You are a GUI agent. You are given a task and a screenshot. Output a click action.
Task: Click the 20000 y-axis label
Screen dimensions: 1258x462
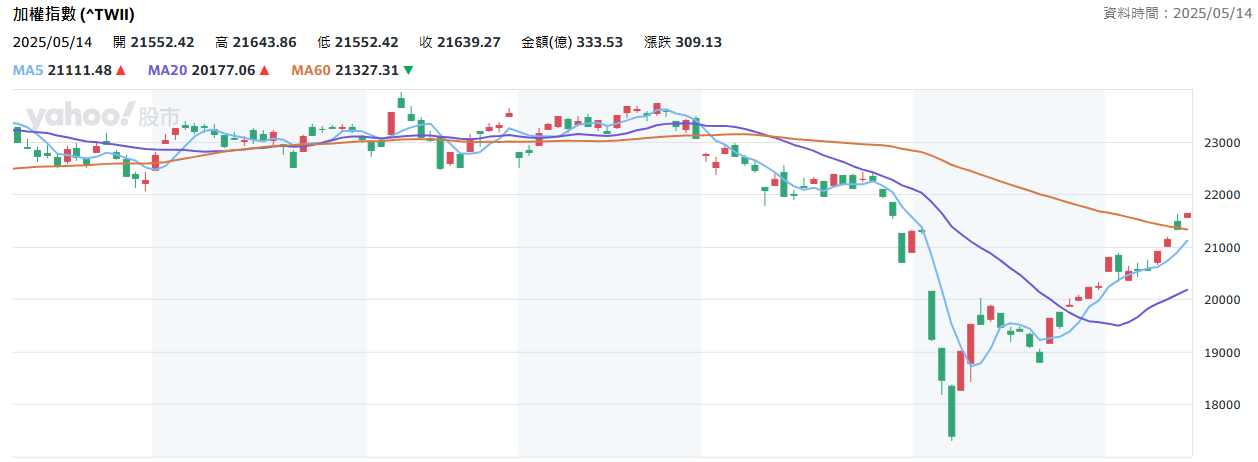coord(1221,300)
